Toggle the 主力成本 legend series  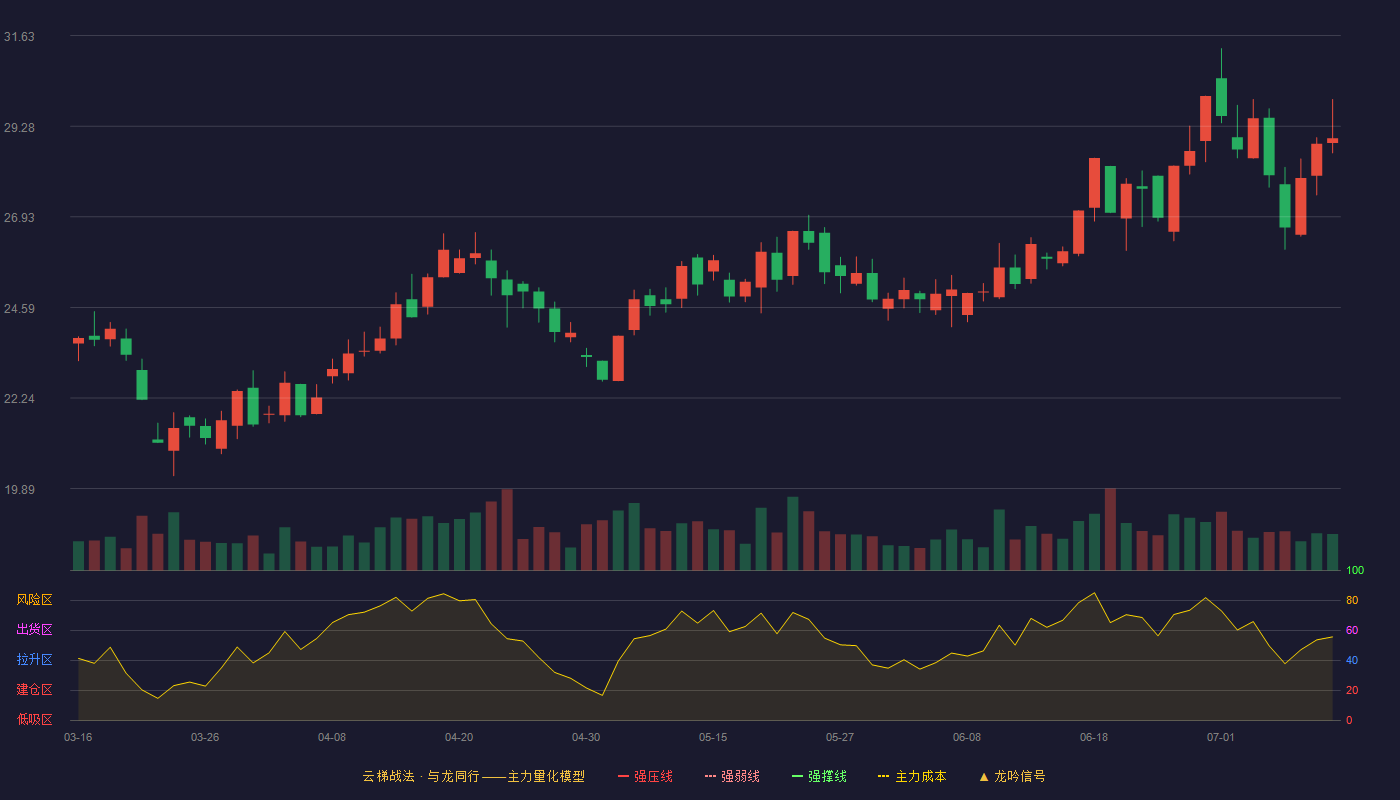pos(912,776)
